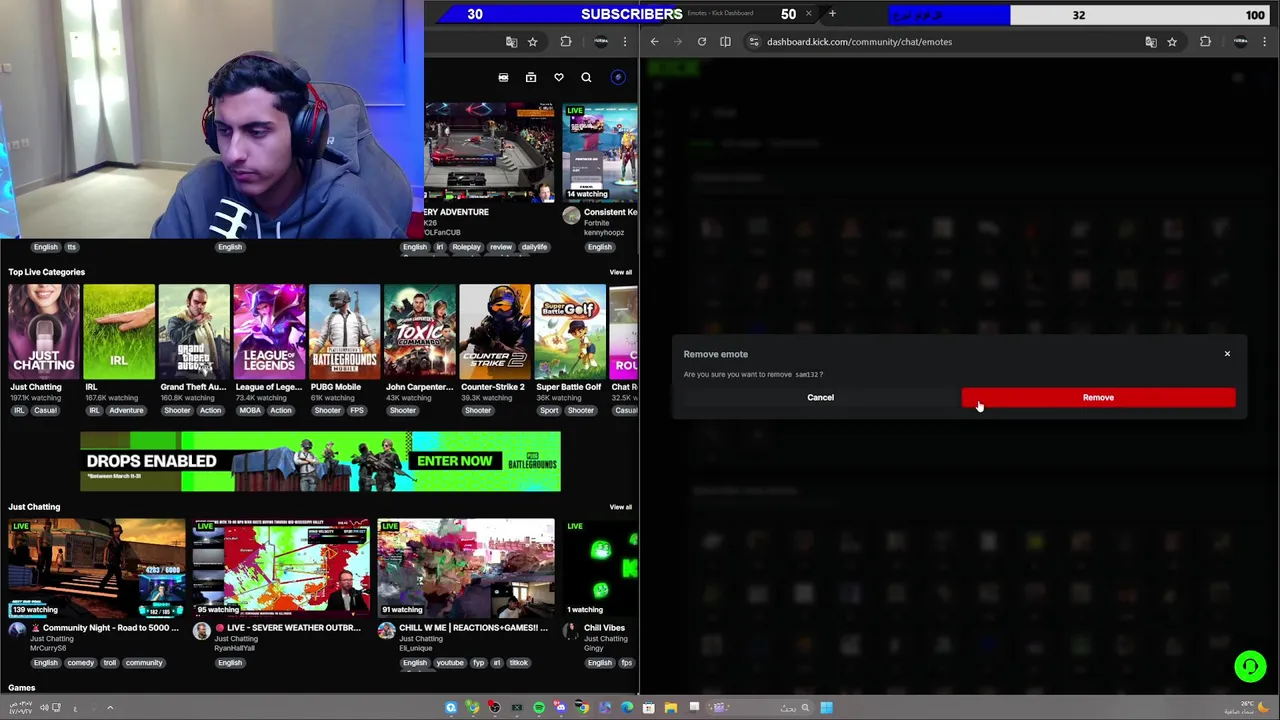1280x720 pixels.
Task: Open site info icon in dashboard address bar
Action: pos(754,42)
